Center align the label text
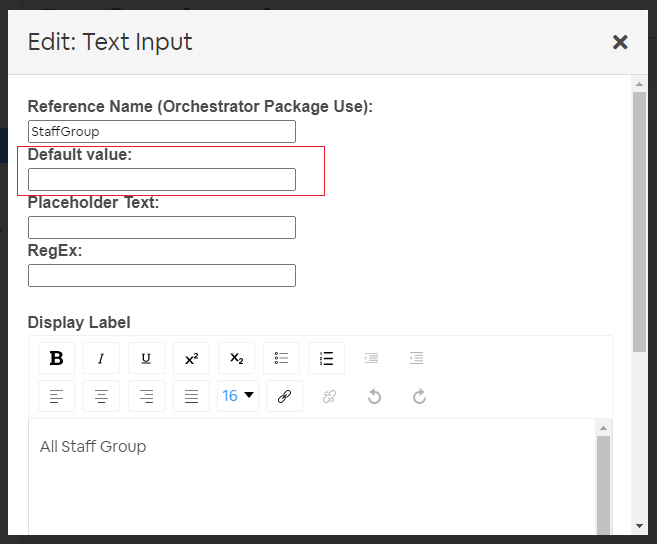This screenshot has height=544, width=657. pyautogui.click(x=101, y=396)
